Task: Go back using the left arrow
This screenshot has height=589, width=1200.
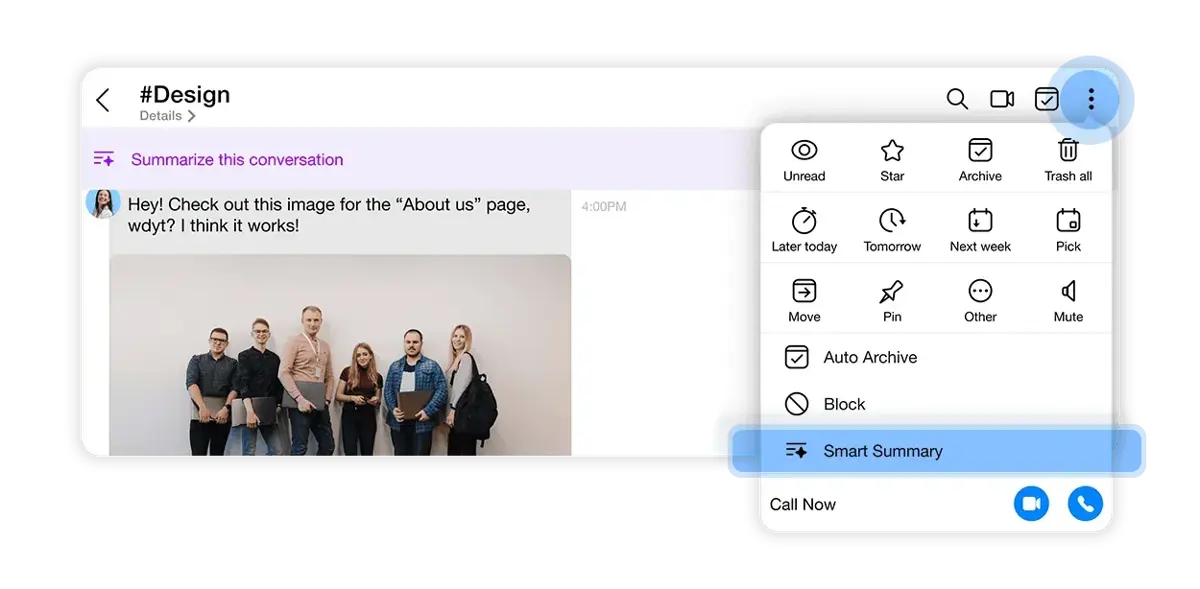Action: click(x=102, y=100)
